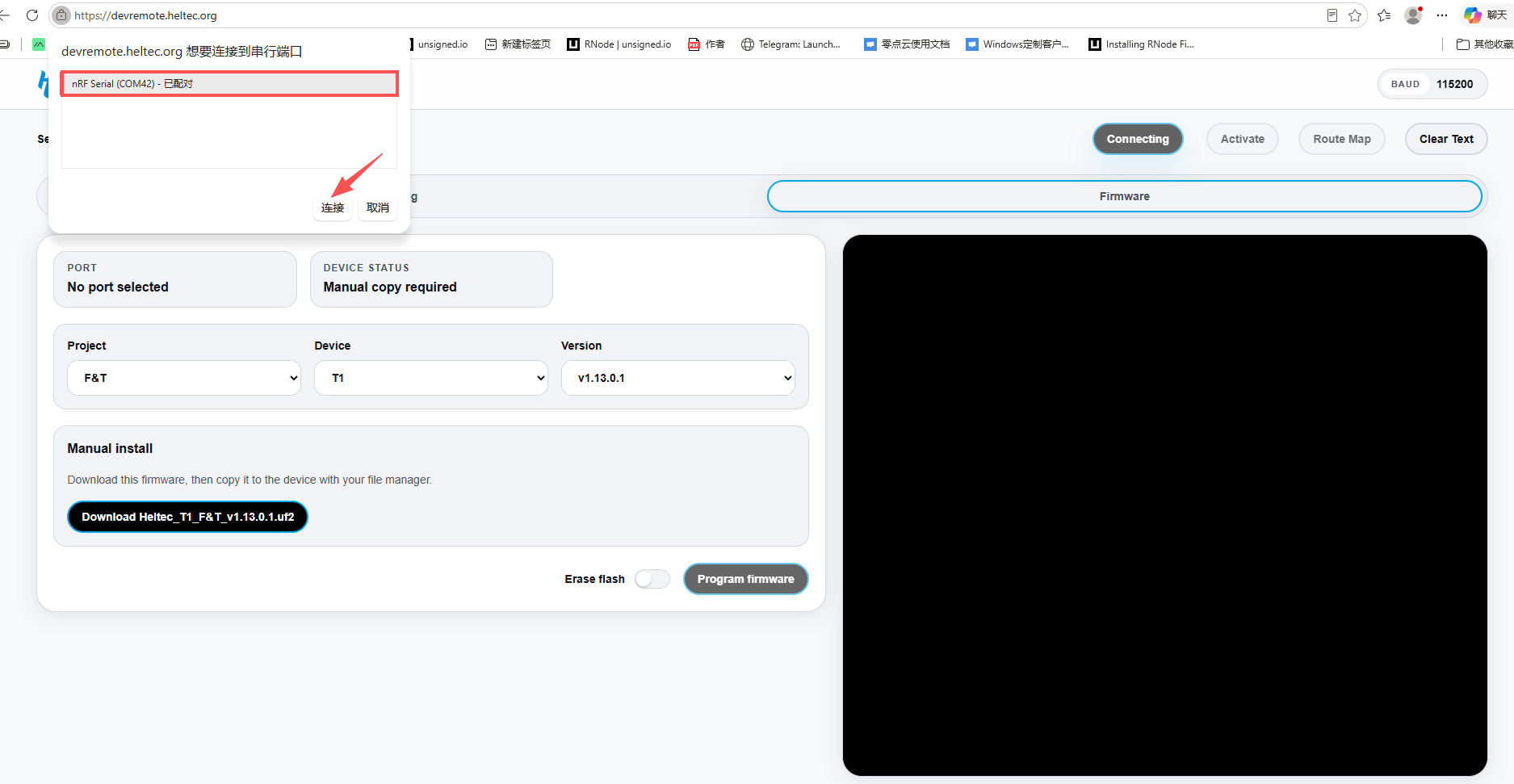Add this page to favorites with star icon
The height and width of the screenshot is (784, 1514).
point(1355,15)
